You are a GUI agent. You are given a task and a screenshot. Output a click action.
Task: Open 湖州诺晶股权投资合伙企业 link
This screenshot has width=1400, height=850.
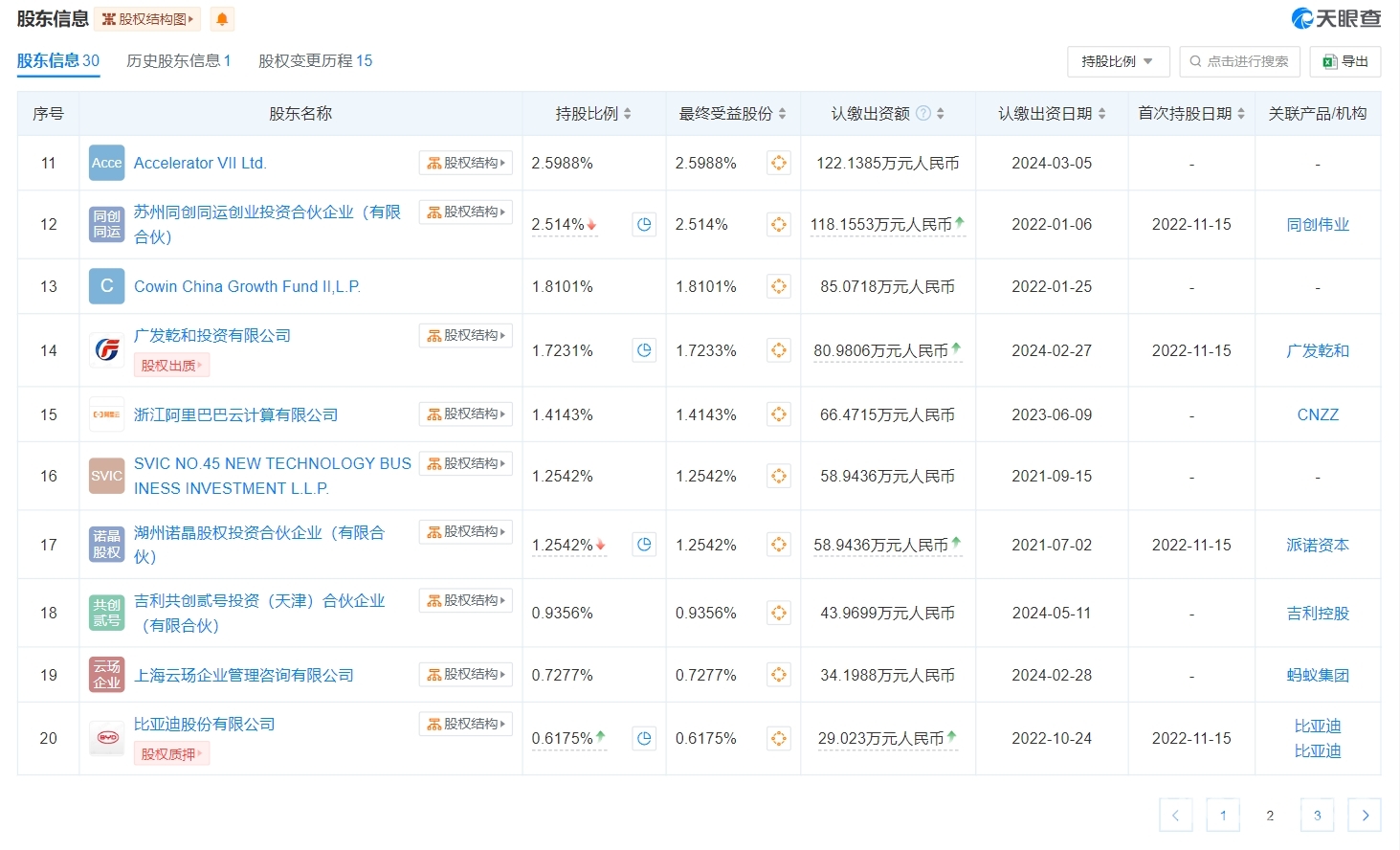point(259,545)
